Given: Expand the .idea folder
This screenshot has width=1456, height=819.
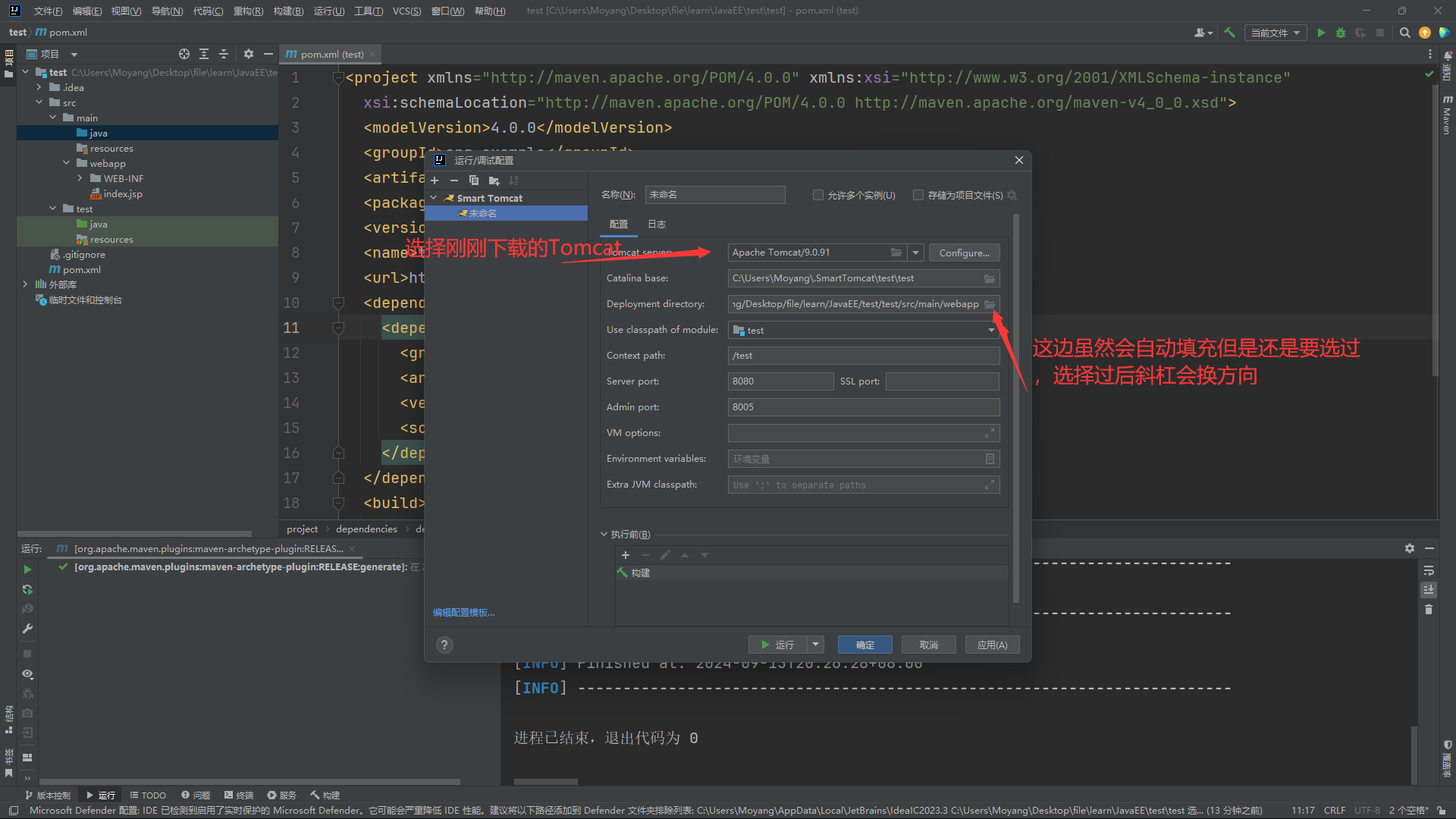Looking at the screenshot, I should pyautogui.click(x=39, y=87).
